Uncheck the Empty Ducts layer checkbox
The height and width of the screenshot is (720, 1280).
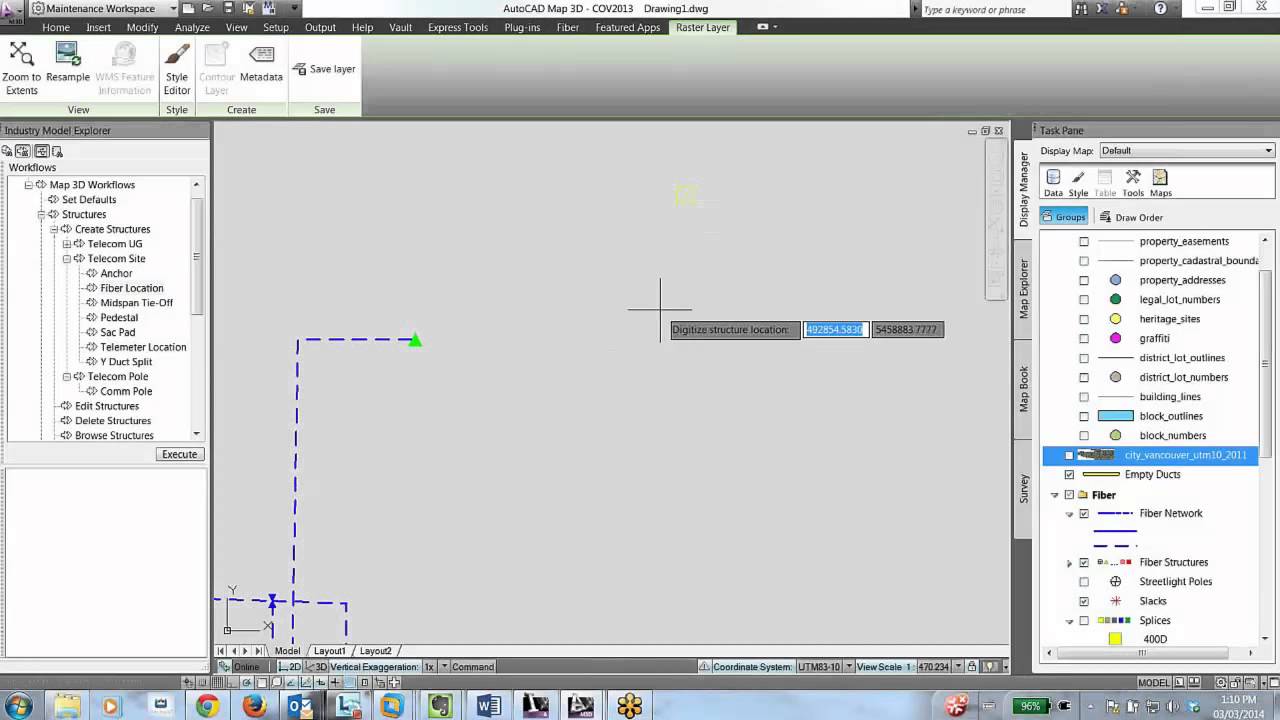click(1069, 475)
